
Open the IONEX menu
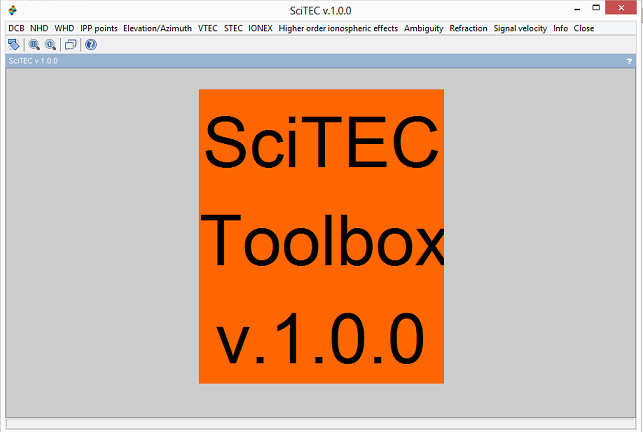tap(260, 28)
